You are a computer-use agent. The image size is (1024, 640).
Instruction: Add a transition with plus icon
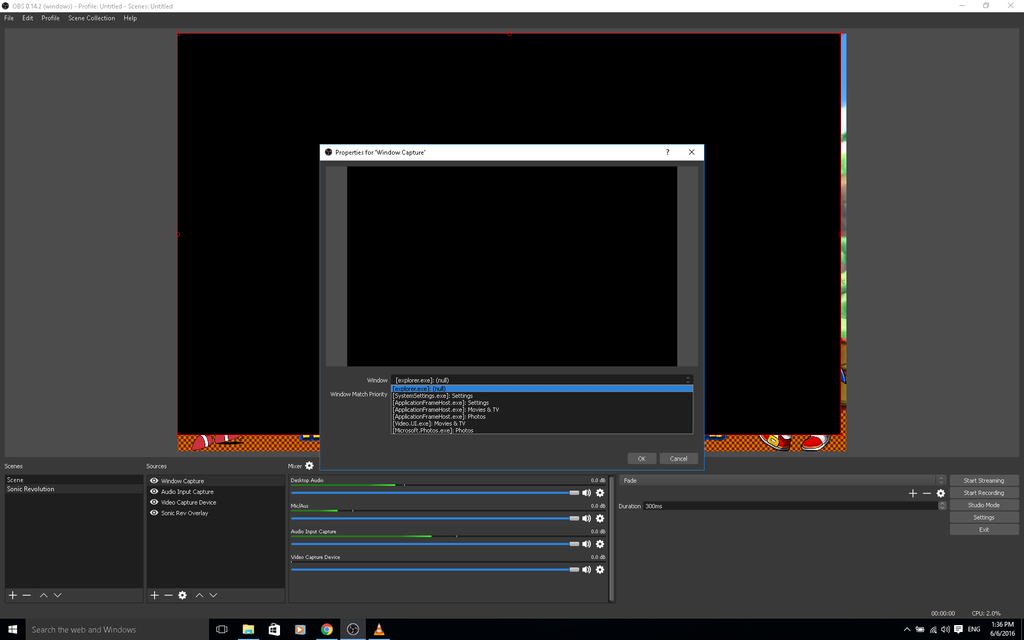point(913,493)
